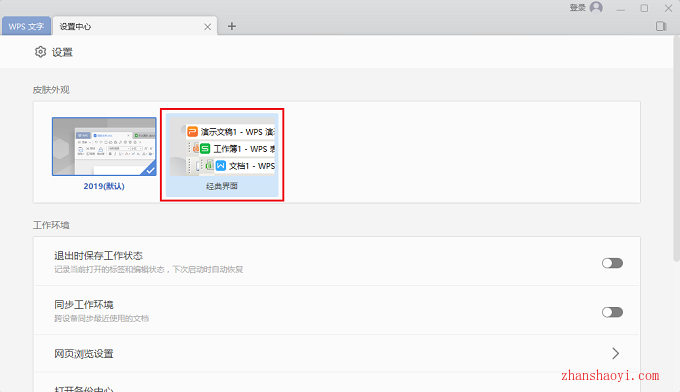This screenshot has width=680, height=392.
Task: Open a new tab with the plus button
Action: pyautogui.click(x=232, y=26)
